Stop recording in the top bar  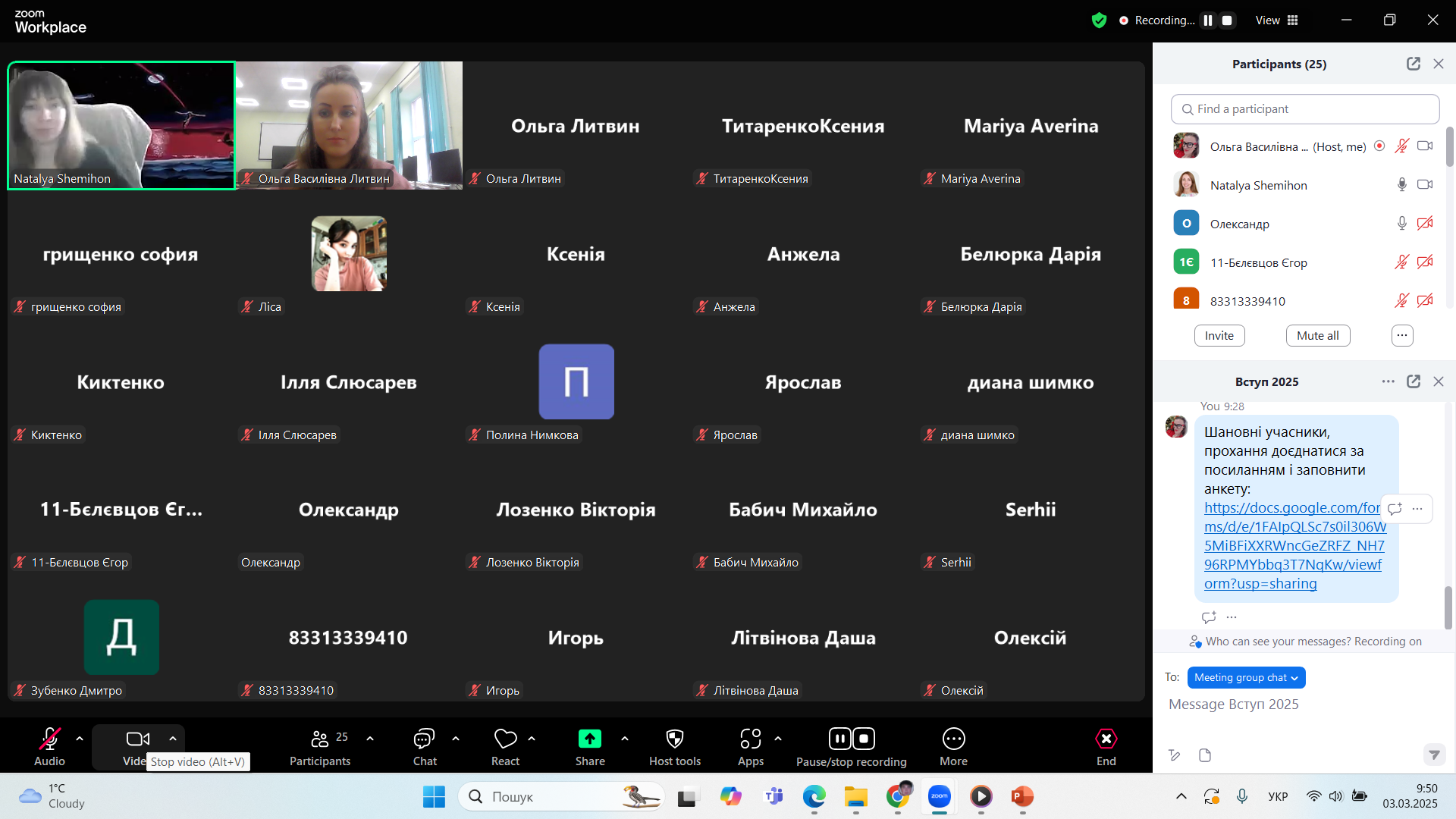(1227, 20)
